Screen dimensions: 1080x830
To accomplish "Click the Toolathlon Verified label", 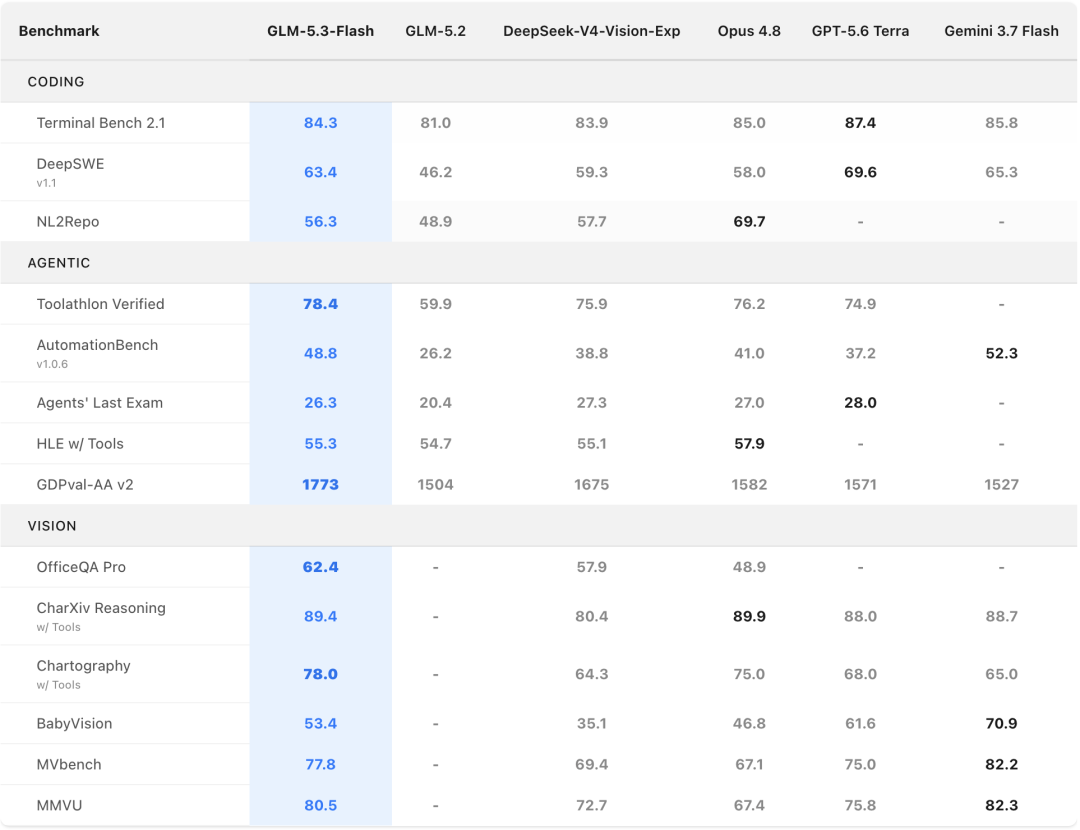I will tap(101, 304).
